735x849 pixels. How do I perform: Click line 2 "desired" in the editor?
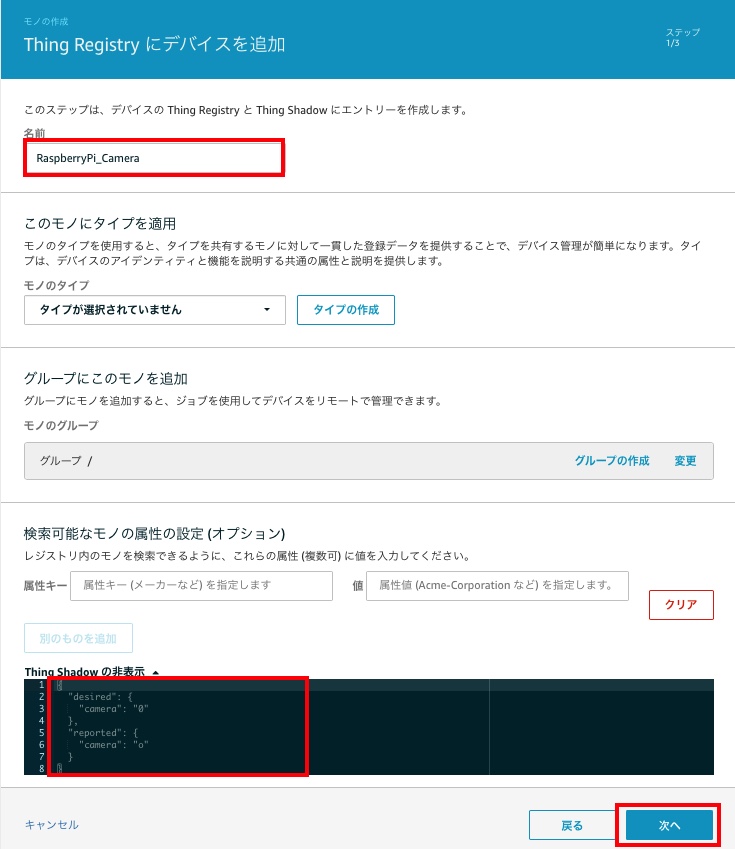(x=100, y=697)
